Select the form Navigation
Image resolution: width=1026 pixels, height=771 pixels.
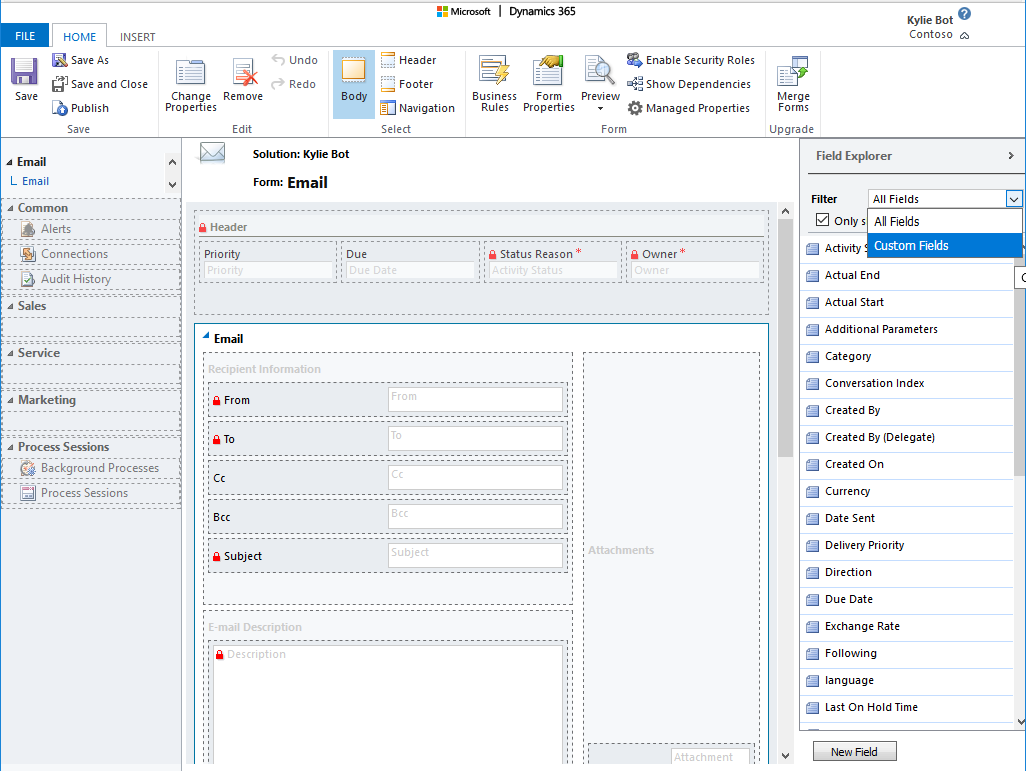[x=417, y=108]
